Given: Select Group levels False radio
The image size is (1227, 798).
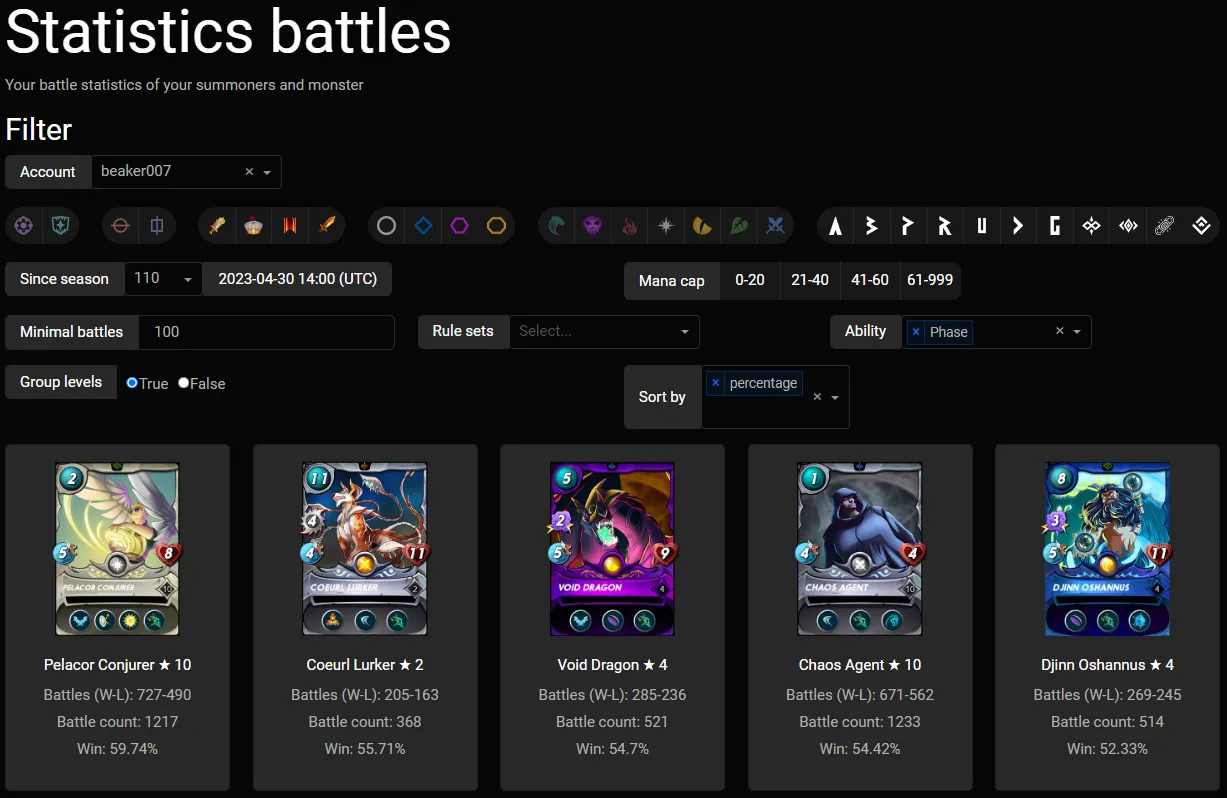Looking at the screenshot, I should (x=183, y=383).
